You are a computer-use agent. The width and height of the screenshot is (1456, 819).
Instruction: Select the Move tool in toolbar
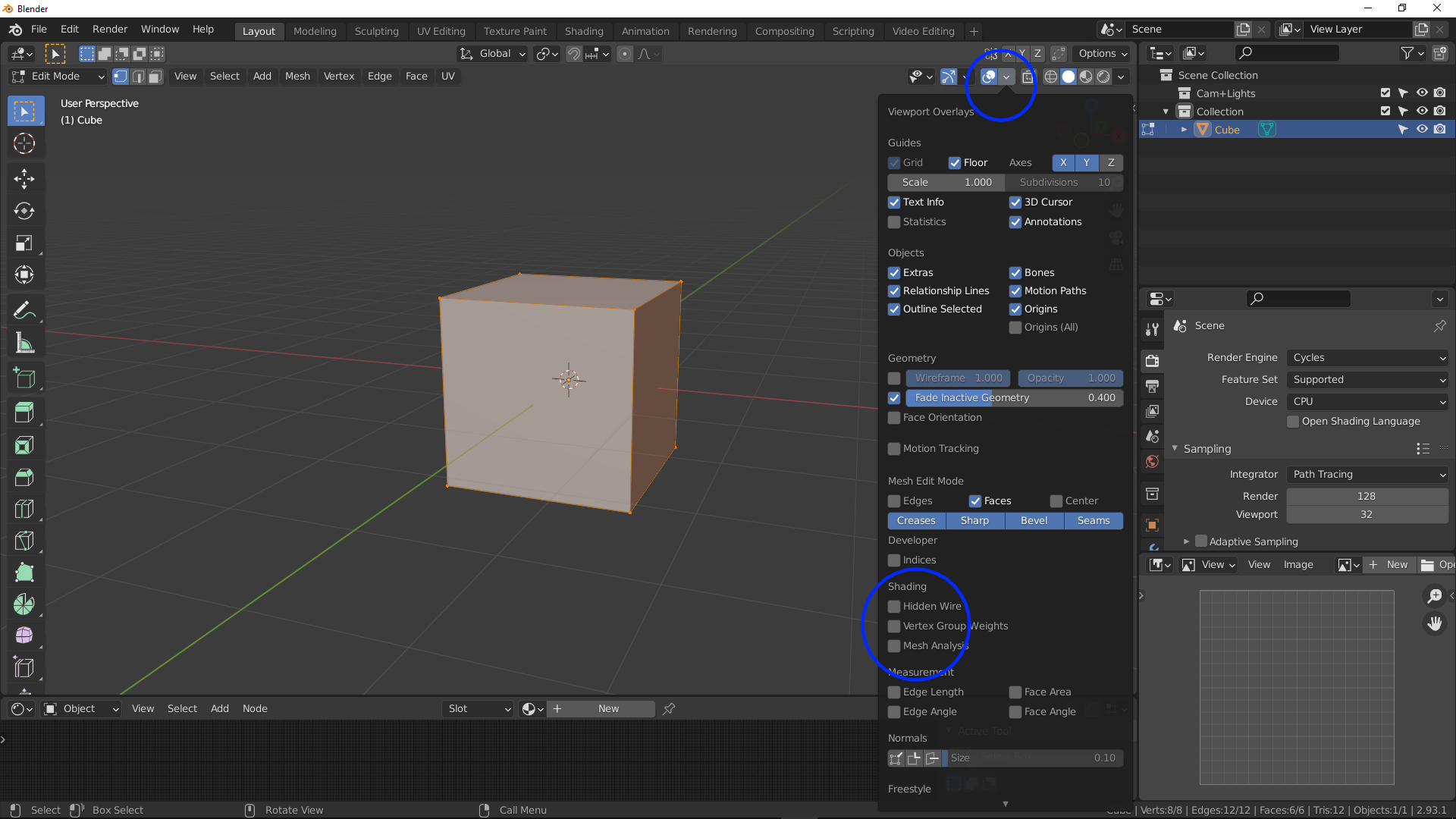[24, 179]
